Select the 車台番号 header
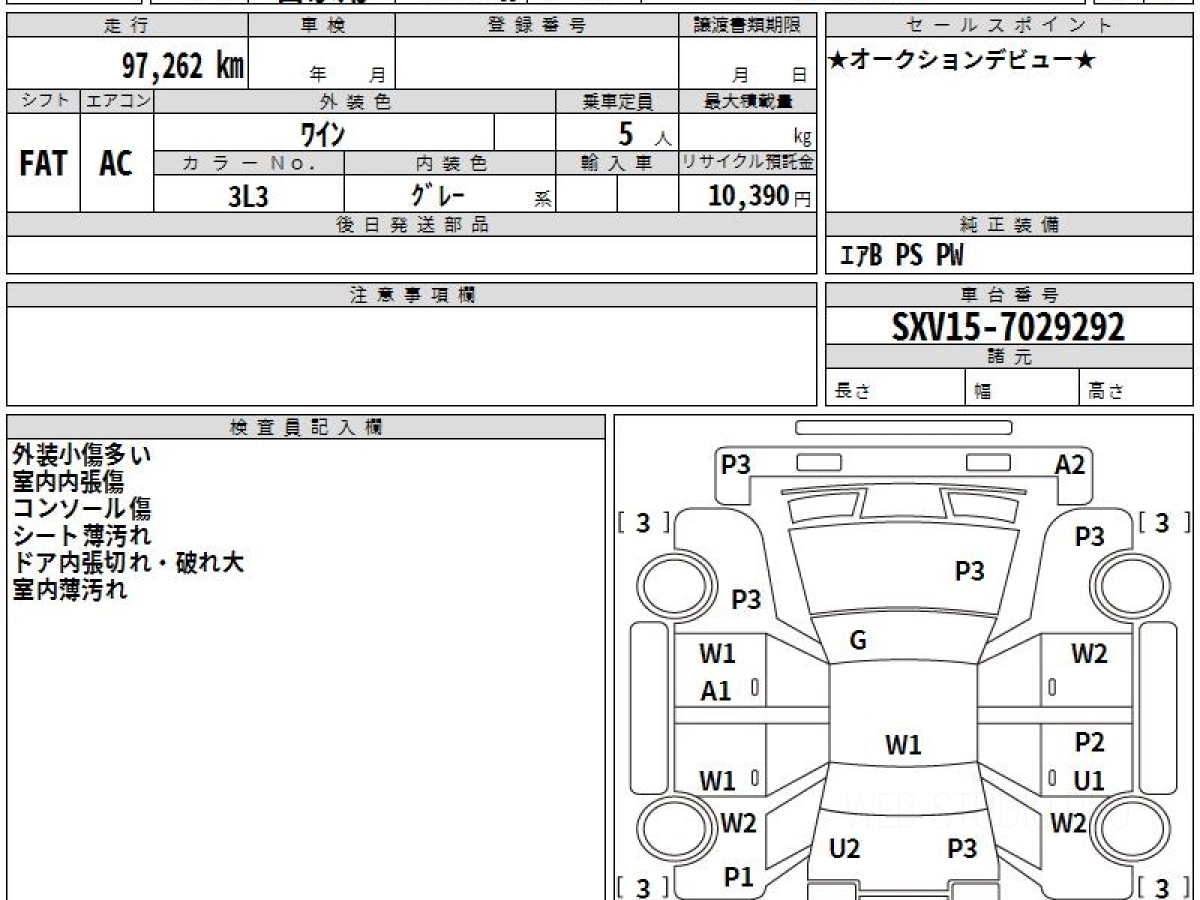This screenshot has height=900, width=1200. (x=1009, y=295)
